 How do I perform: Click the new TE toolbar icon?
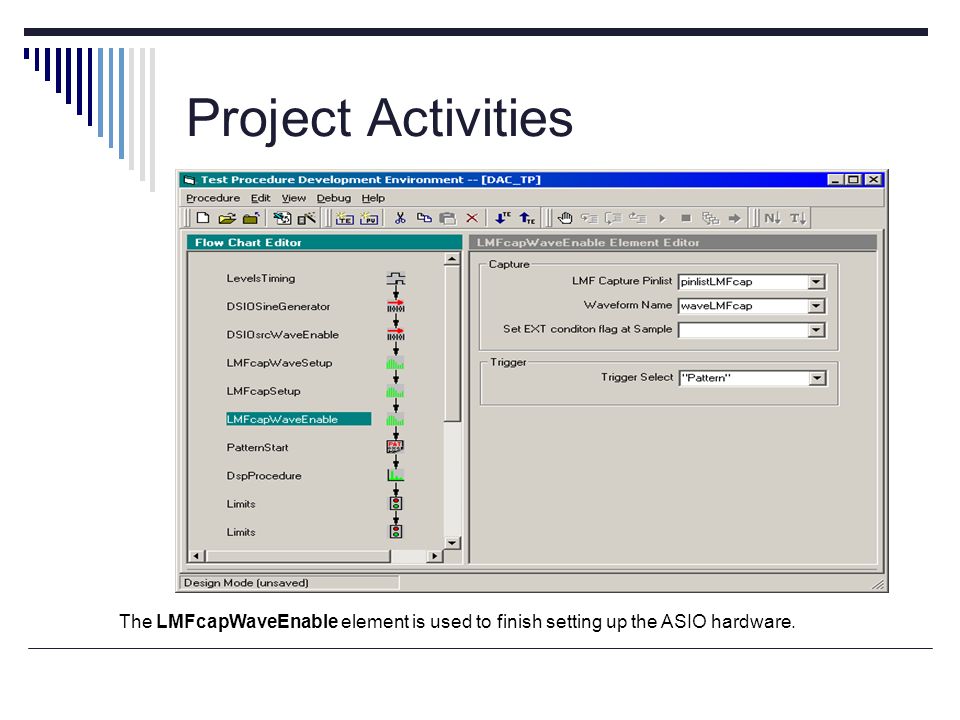tap(344, 218)
